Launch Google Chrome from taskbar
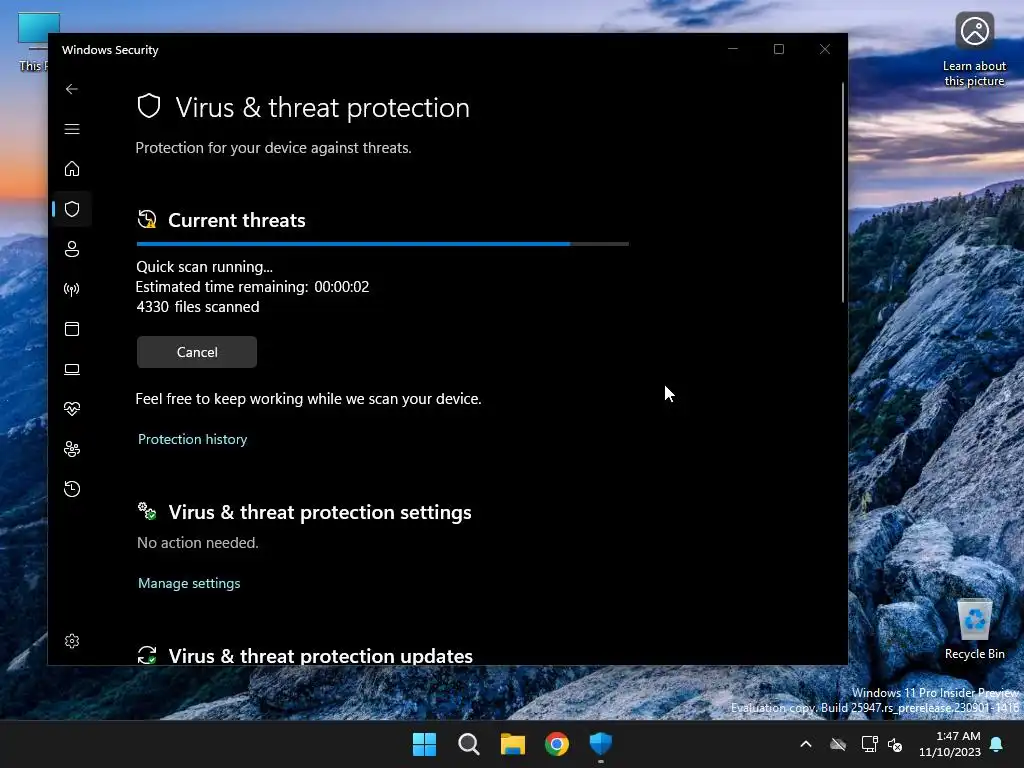This screenshot has width=1024, height=768. click(556, 744)
